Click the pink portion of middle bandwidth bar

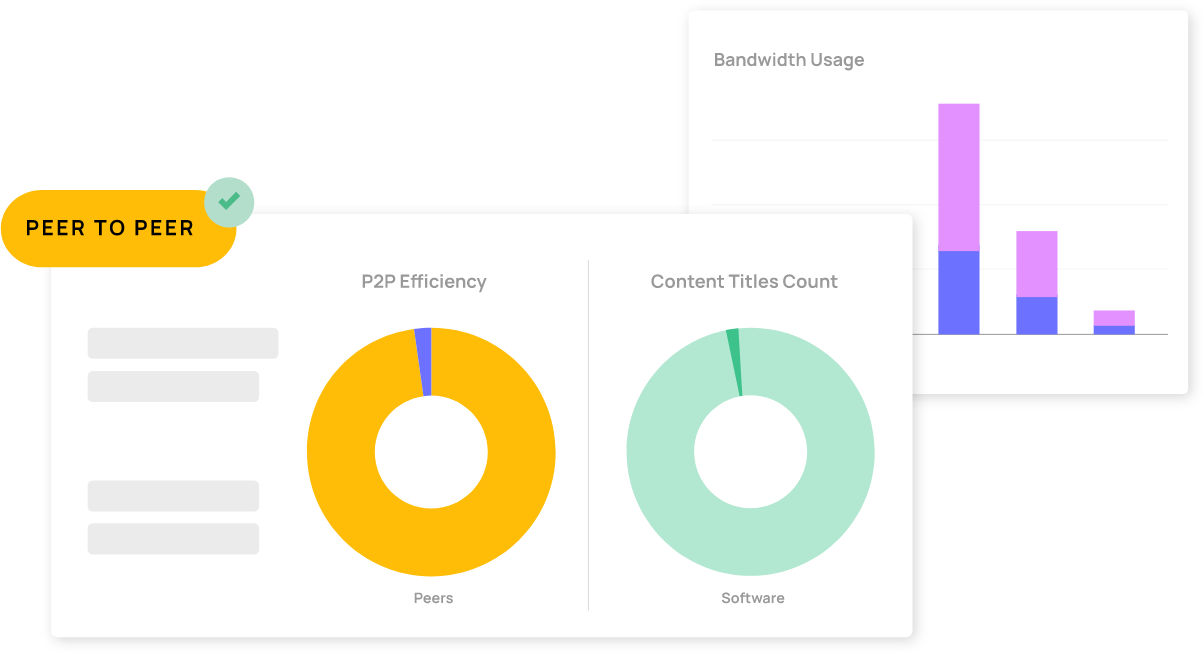point(1037,264)
